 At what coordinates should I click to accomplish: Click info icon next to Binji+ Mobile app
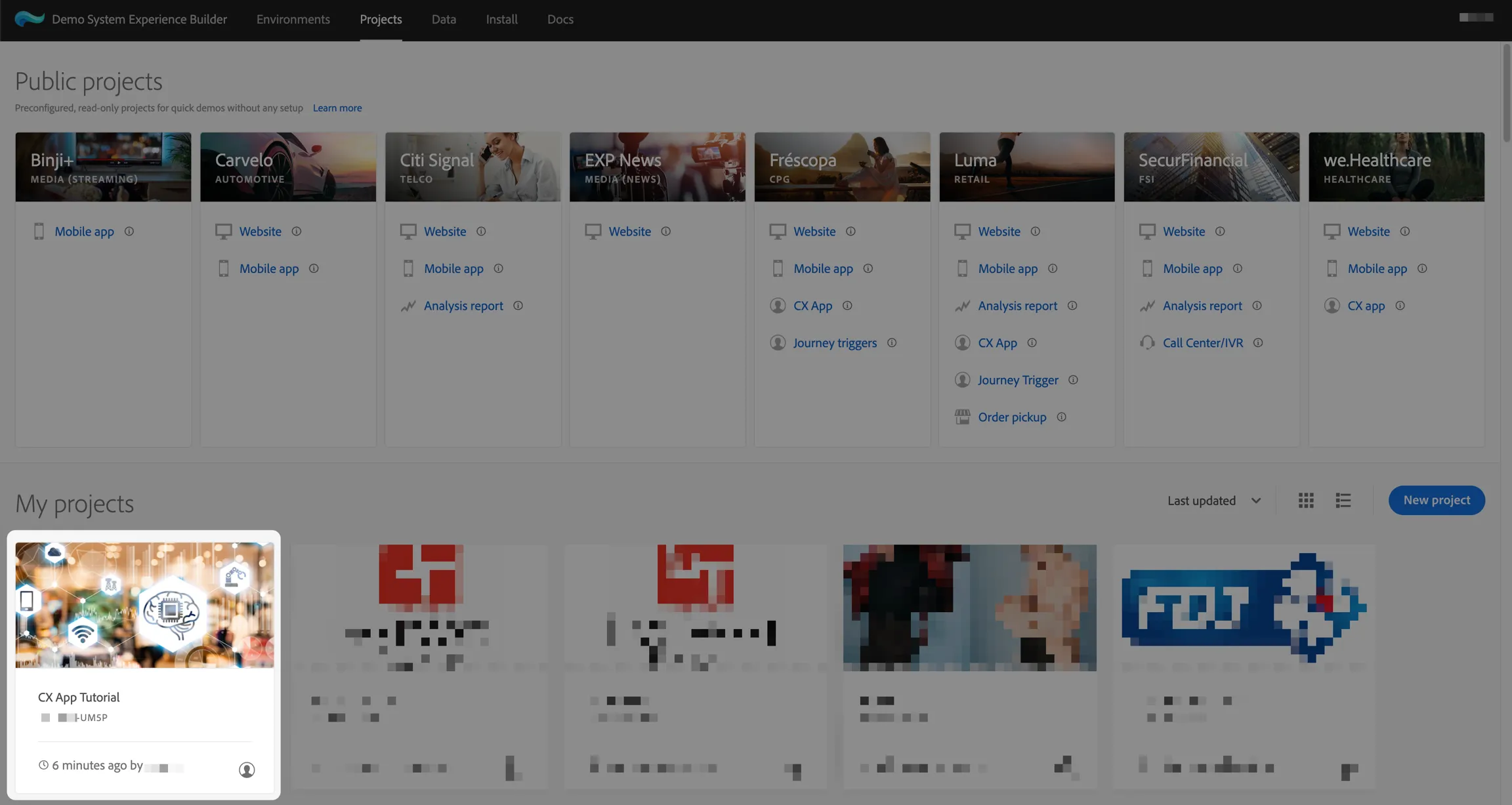(129, 231)
